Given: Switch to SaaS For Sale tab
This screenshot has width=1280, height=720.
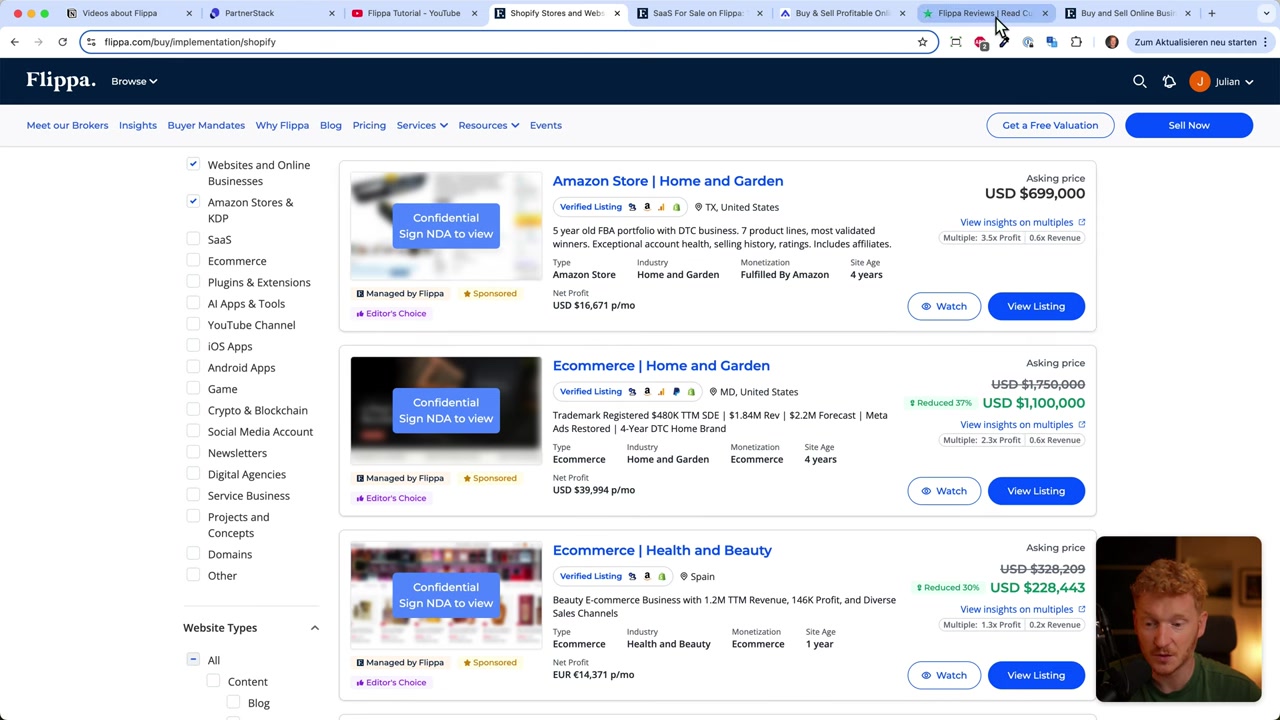Looking at the screenshot, I should 697,13.
